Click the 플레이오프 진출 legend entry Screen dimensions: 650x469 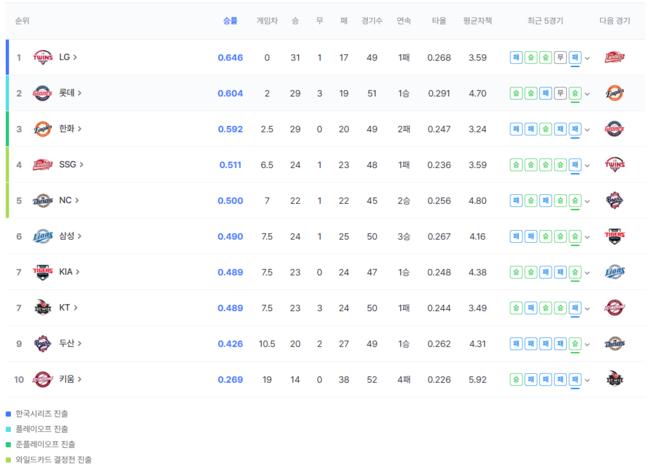[x=37, y=429]
